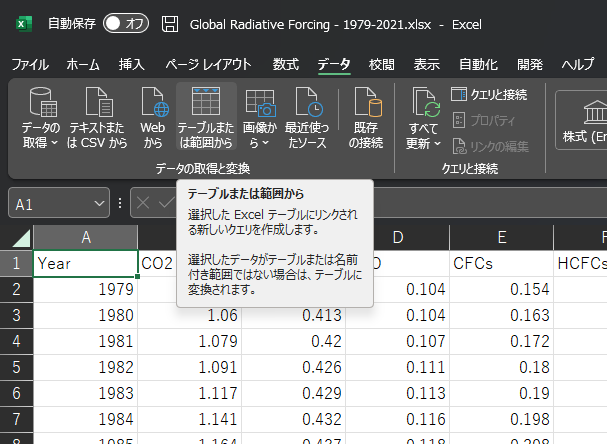
Task: Click the すべて更新 refresh icon
Action: tap(424, 103)
